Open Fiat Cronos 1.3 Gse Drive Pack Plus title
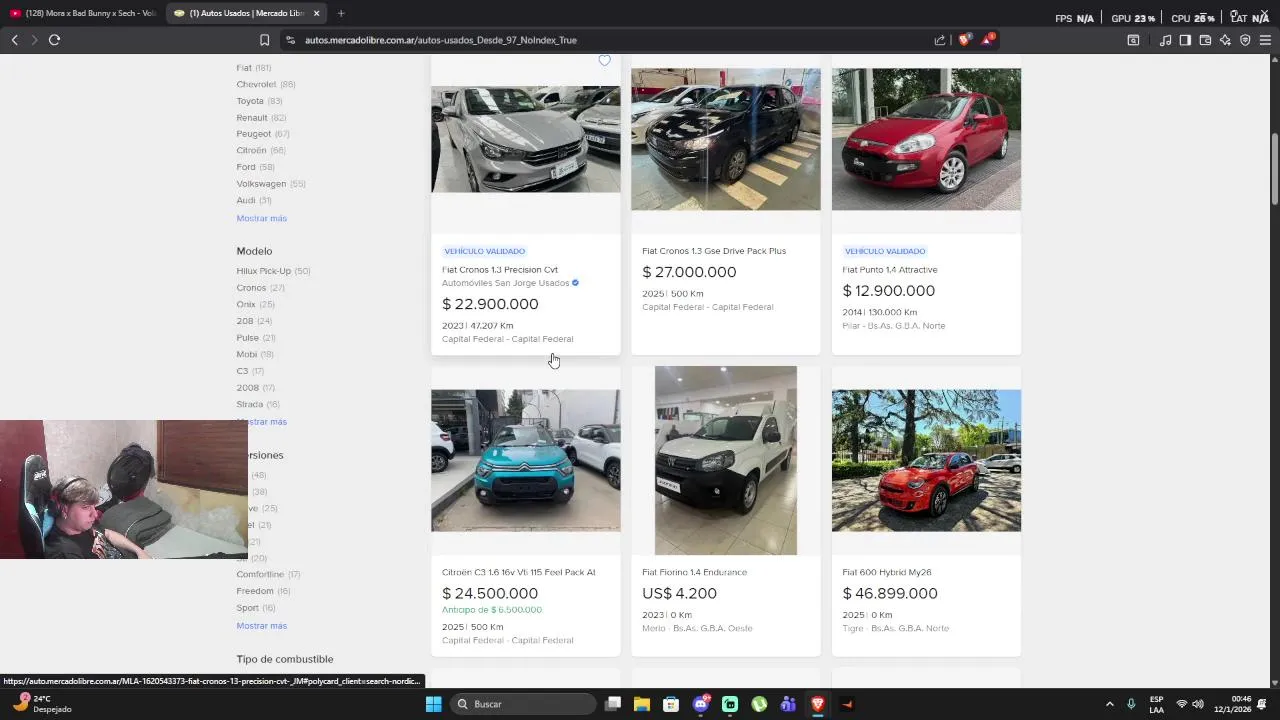This screenshot has height=720, width=1280. tap(714, 251)
